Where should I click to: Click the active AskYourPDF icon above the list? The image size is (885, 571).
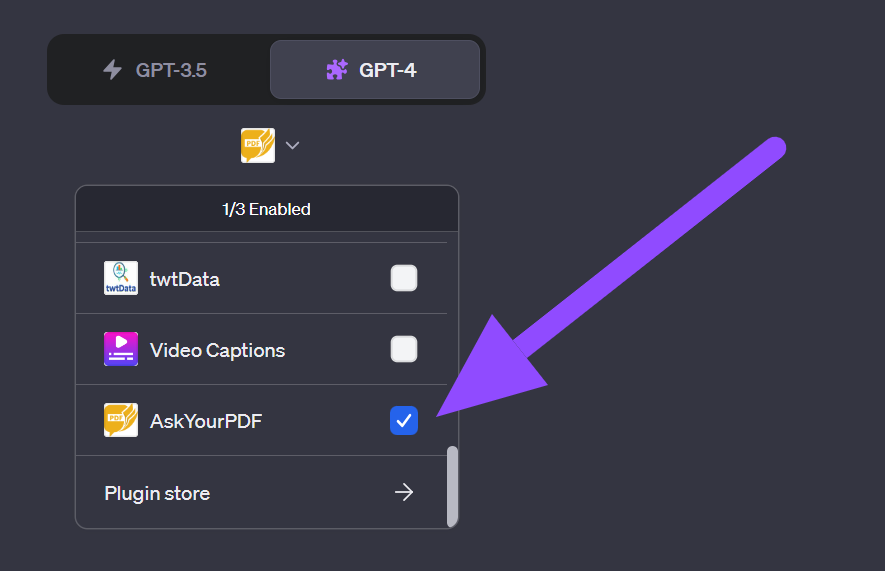point(258,145)
